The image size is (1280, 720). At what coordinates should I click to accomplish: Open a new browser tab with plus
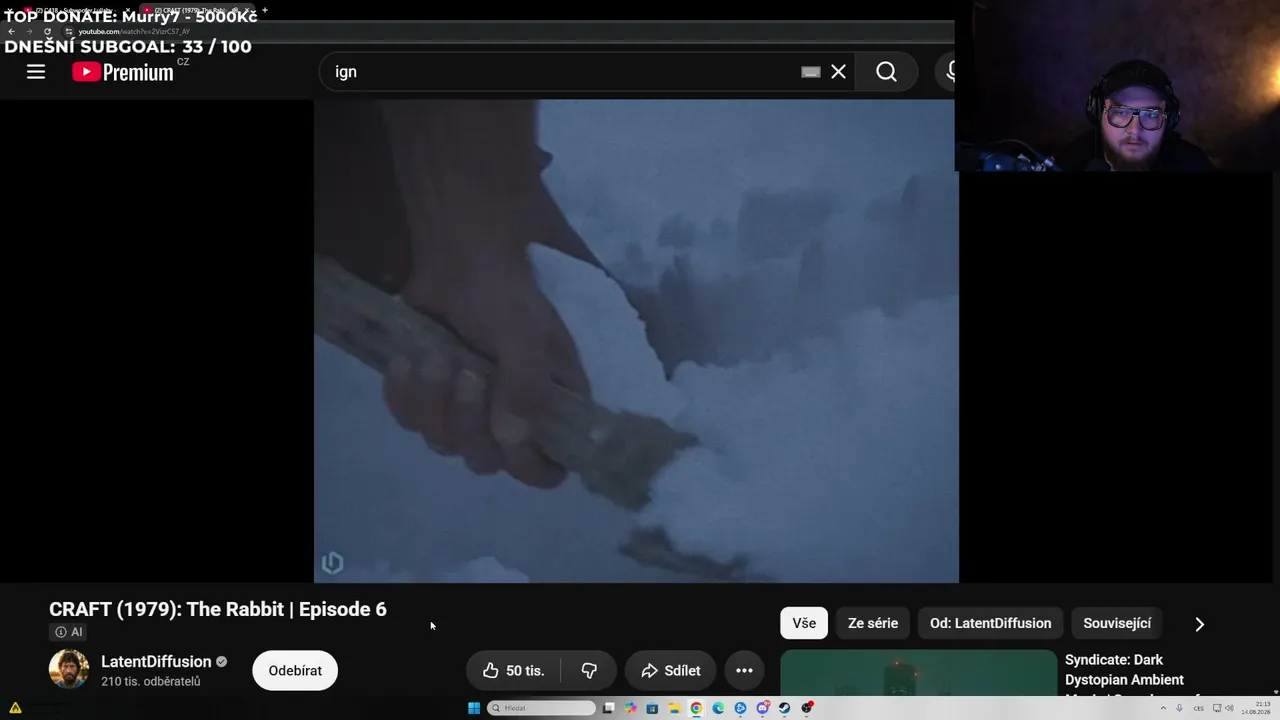coord(264,10)
